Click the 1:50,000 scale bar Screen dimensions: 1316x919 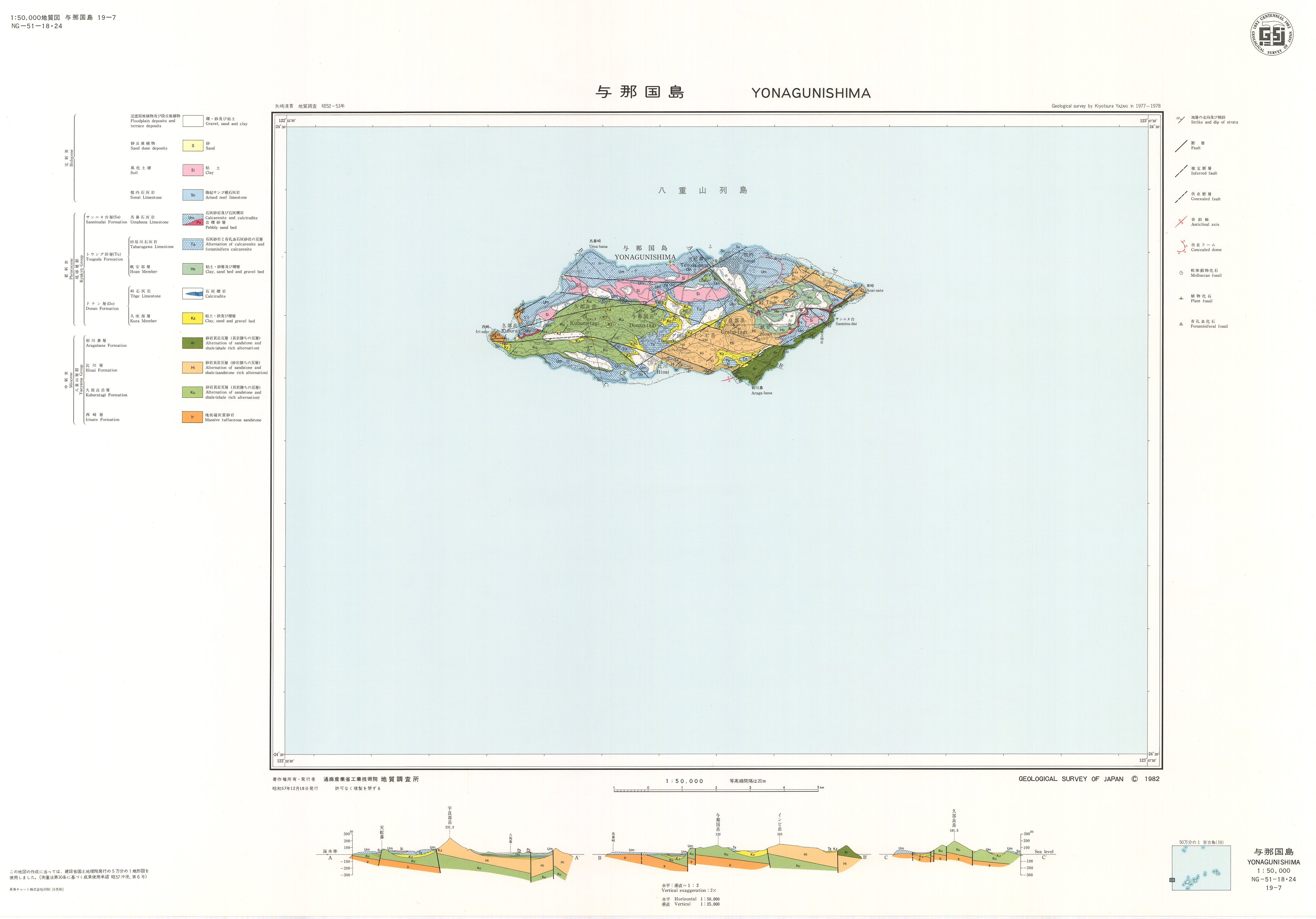pyautogui.click(x=716, y=790)
